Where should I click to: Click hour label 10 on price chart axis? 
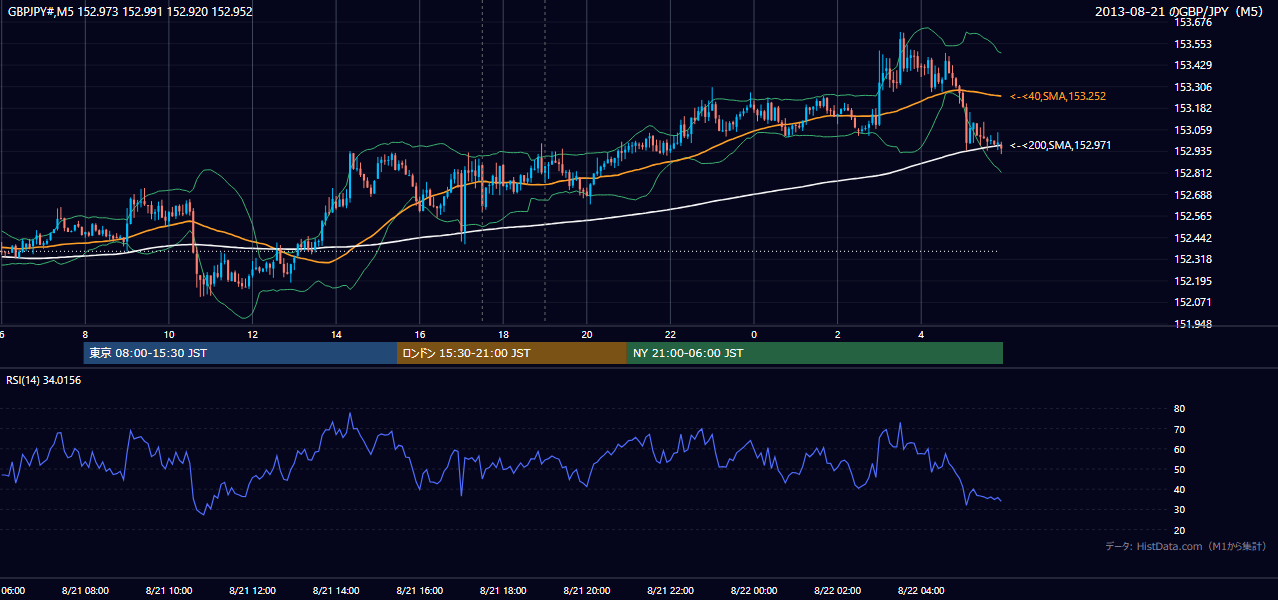click(169, 335)
